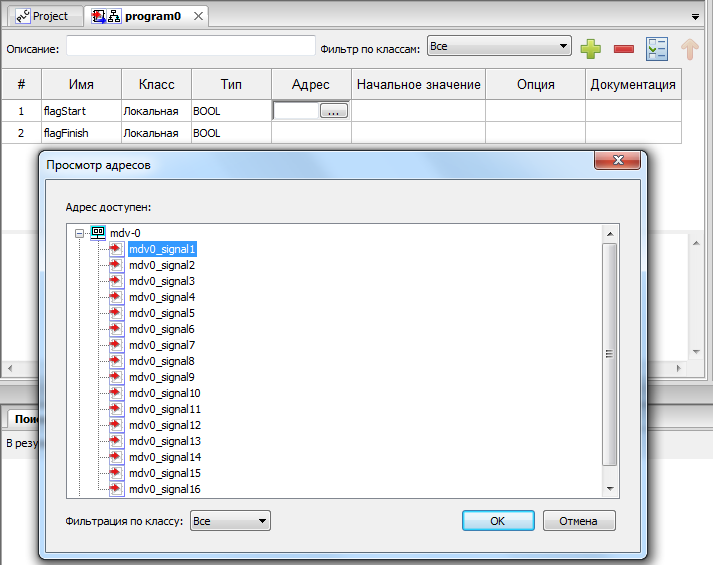Open the Фильтрация по классу dropdown
The image size is (713, 565).
pyautogui.click(x=230, y=521)
